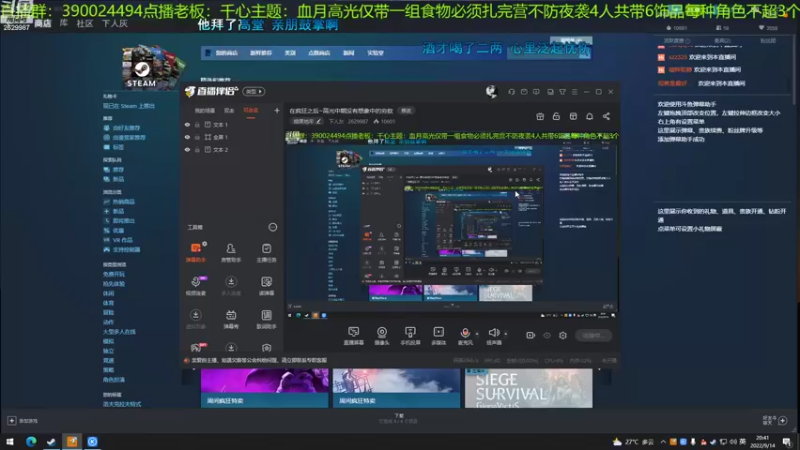Open the 弹幕助手 tool in the toolbox
Screen dimensions: 800x450
(x=195, y=253)
